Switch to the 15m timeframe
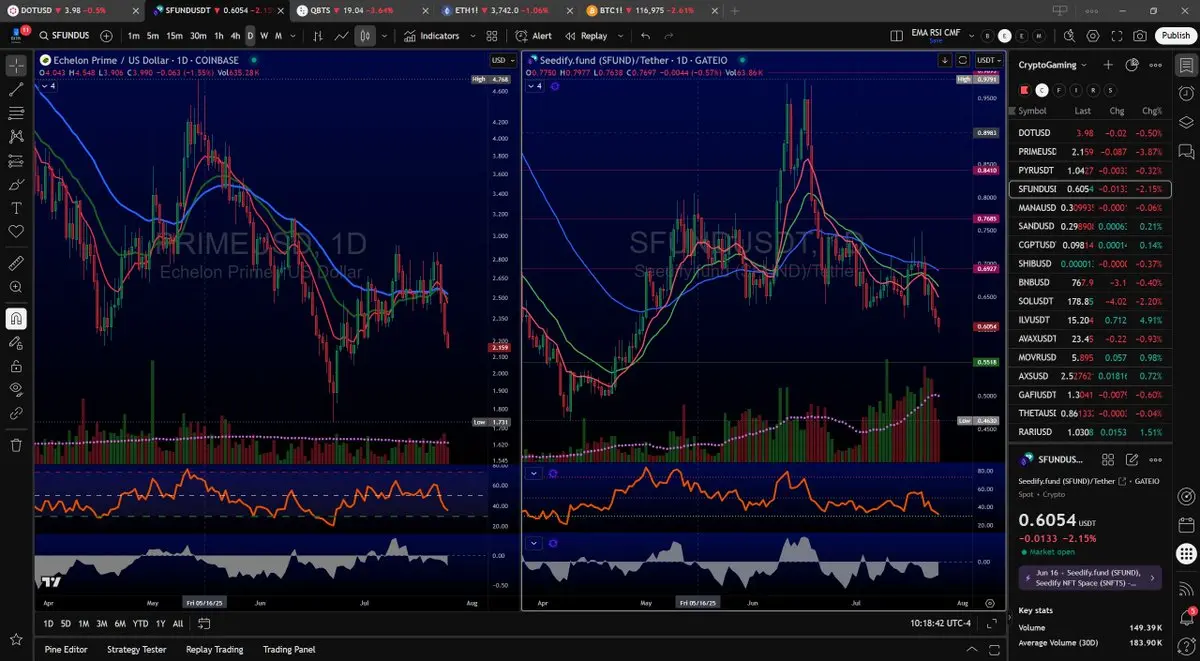Image resolution: width=1200 pixels, height=661 pixels. click(175, 36)
